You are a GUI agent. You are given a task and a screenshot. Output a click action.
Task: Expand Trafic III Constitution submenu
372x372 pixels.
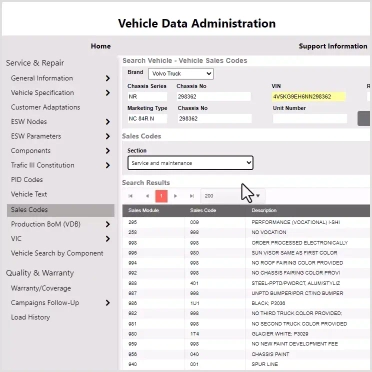tap(108, 165)
